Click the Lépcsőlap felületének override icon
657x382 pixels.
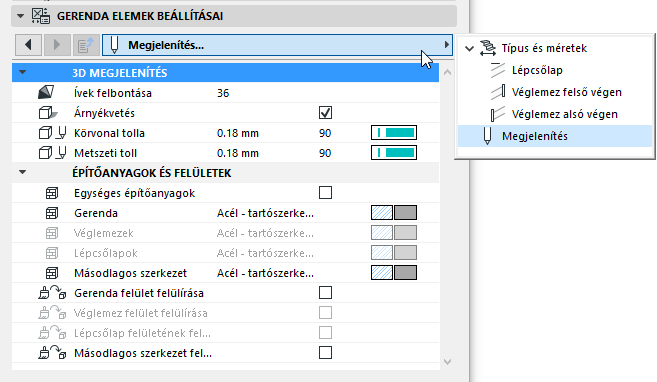tap(52, 333)
